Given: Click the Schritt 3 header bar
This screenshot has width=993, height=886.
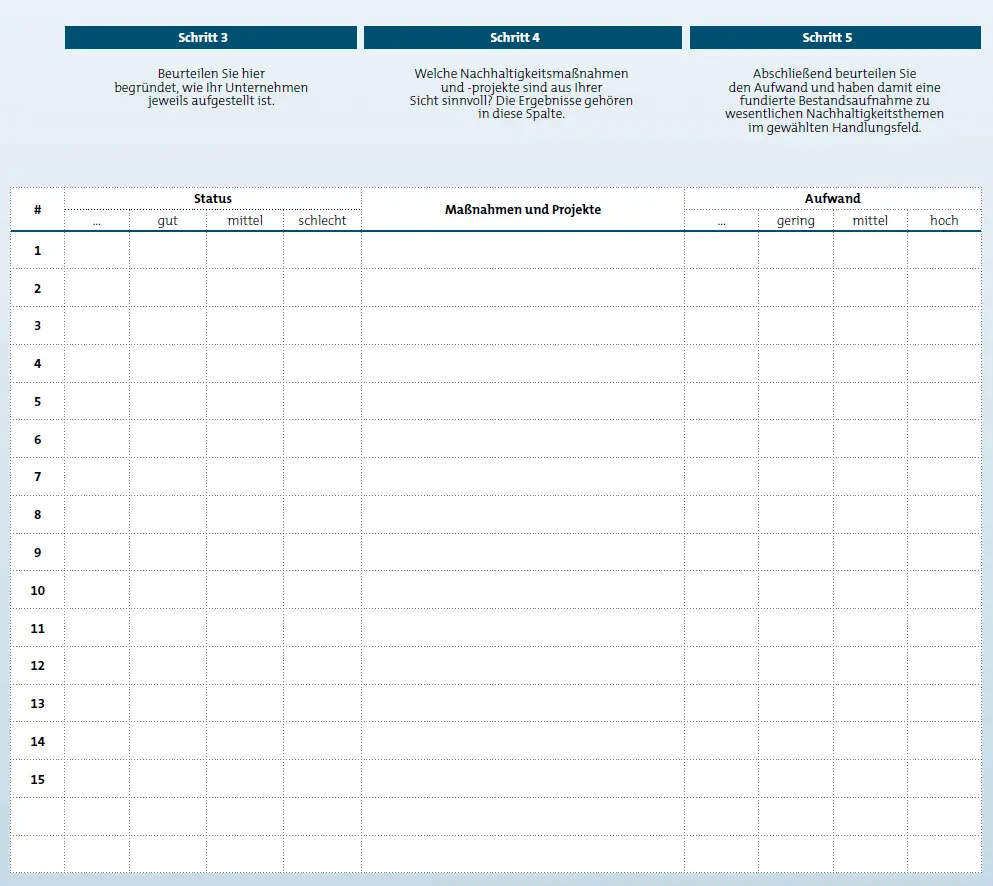Looking at the screenshot, I should tap(210, 38).
